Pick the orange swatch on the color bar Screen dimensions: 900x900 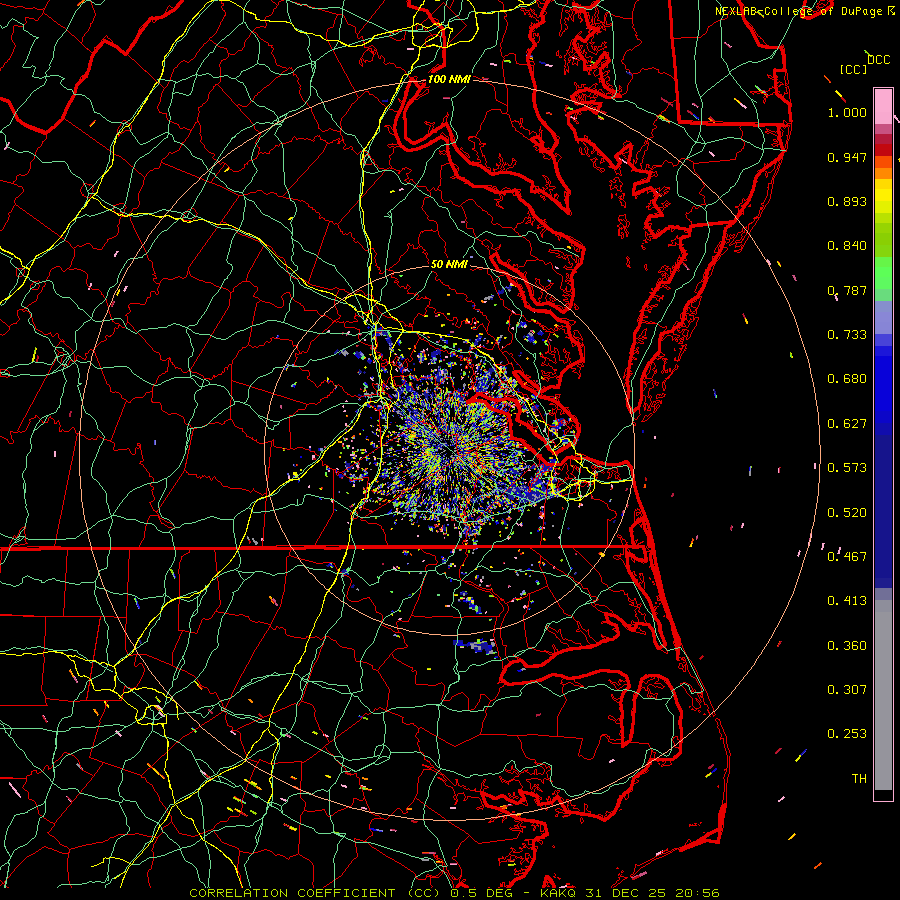(883, 173)
